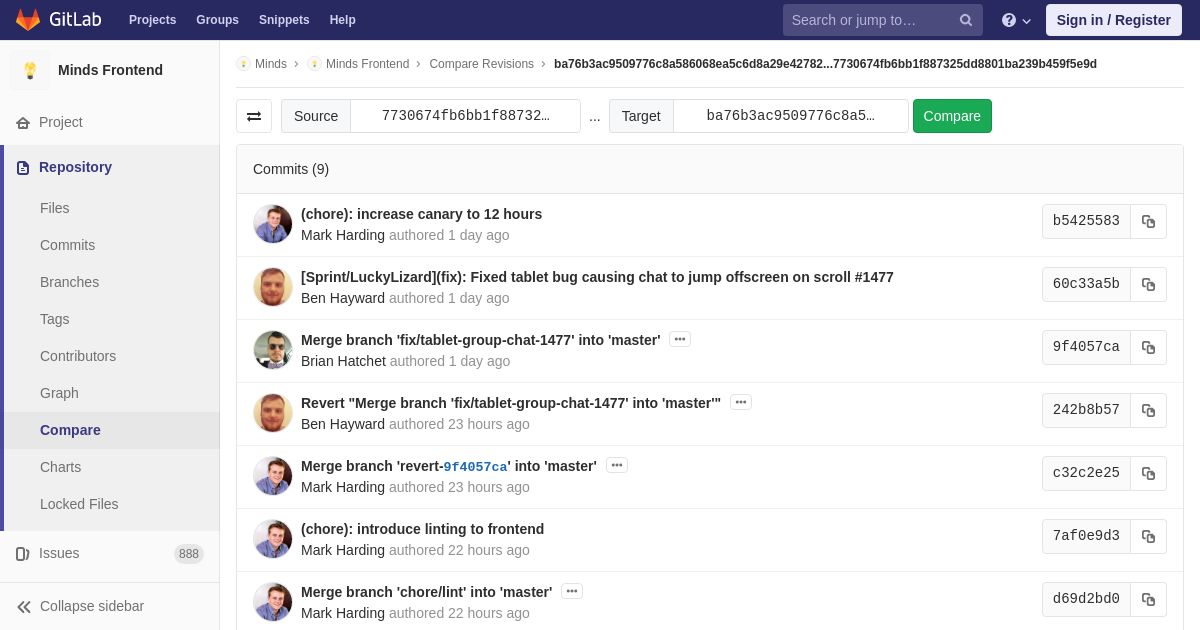Click the Collapse sidebar label
Screen dimensions: 1200x630
coord(92,606)
